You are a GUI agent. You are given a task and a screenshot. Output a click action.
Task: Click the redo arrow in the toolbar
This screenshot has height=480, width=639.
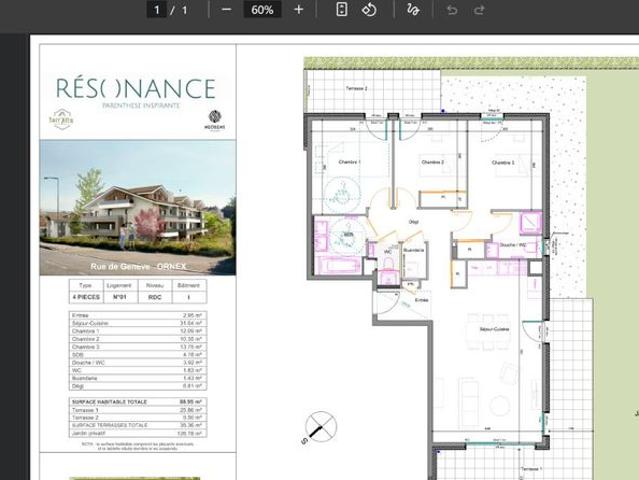(x=479, y=9)
